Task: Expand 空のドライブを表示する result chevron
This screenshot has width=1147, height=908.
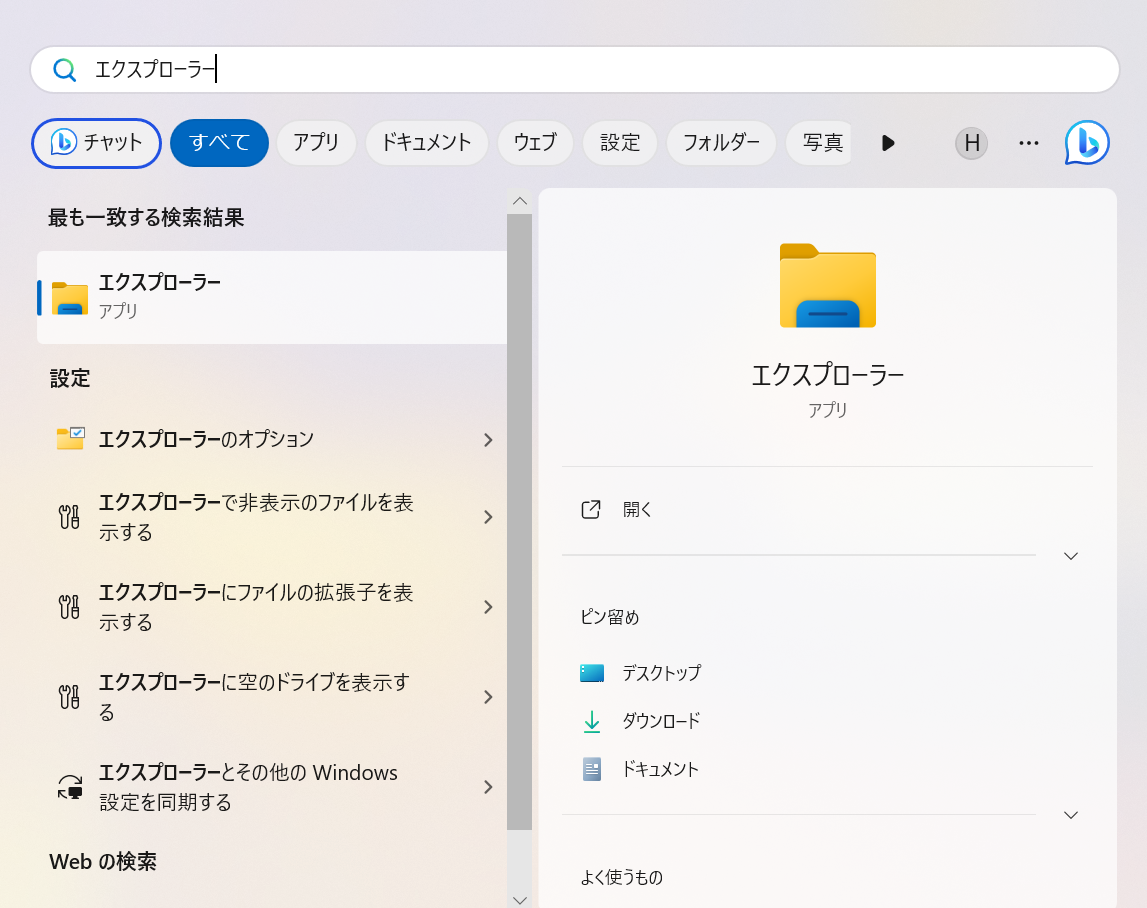Action: [x=488, y=697]
